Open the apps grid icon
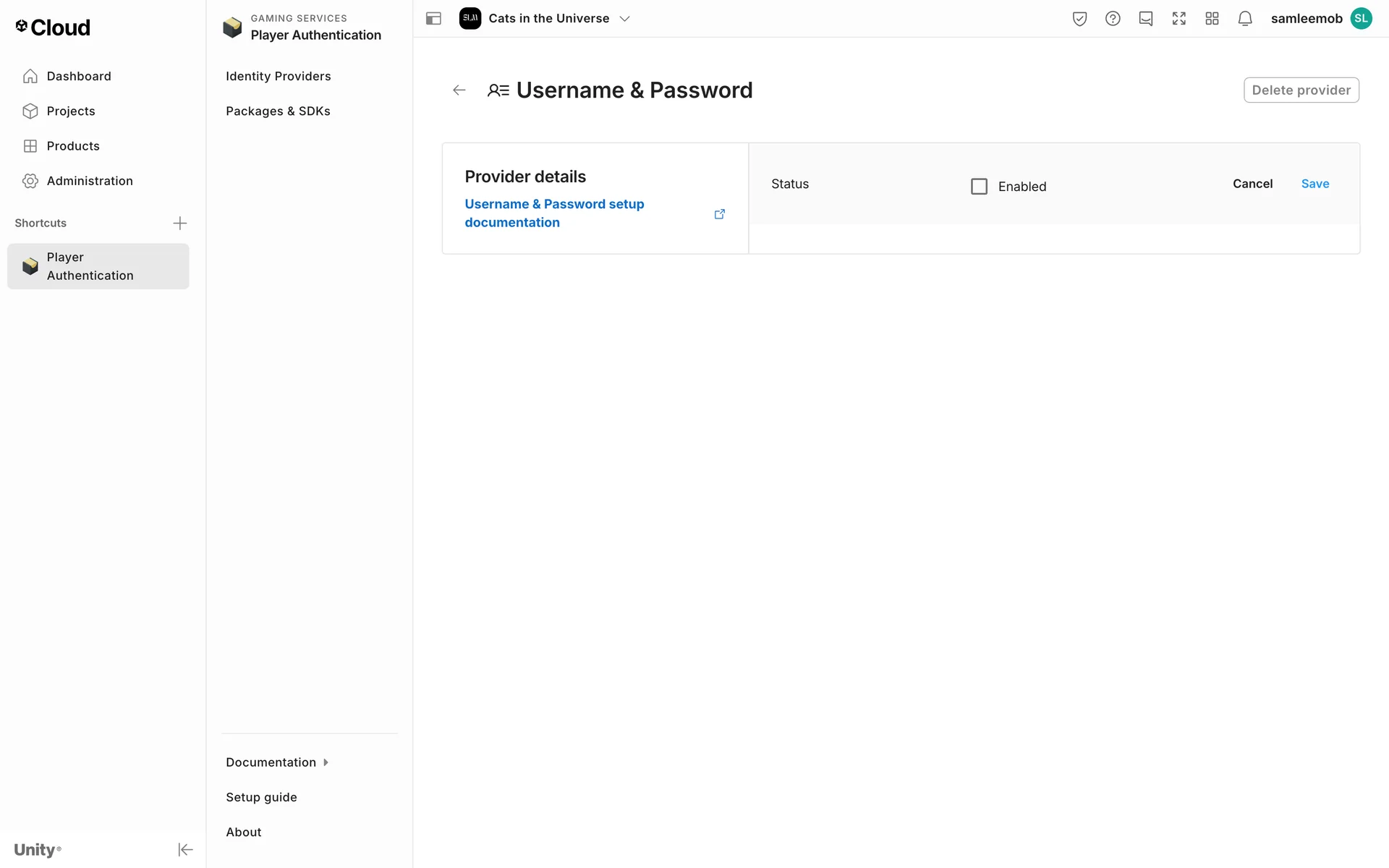This screenshot has width=1389, height=868. (x=1212, y=19)
